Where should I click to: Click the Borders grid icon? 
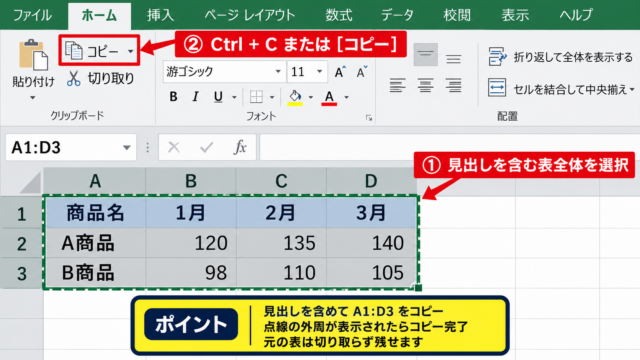point(256,97)
